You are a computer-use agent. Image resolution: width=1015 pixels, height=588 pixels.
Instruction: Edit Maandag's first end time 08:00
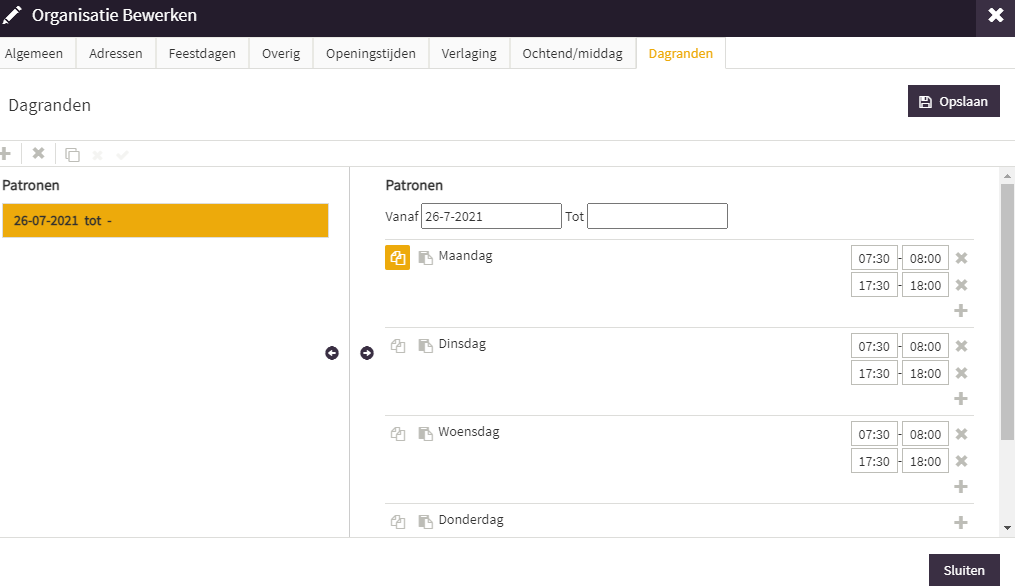click(x=926, y=258)
